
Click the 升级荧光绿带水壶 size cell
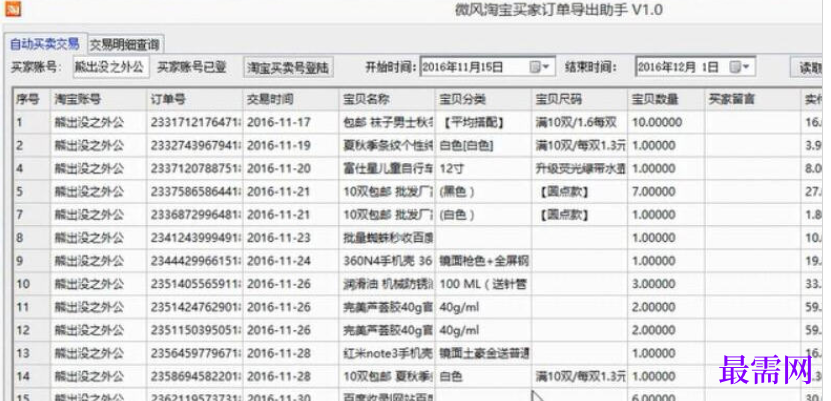tap(579, 169)
